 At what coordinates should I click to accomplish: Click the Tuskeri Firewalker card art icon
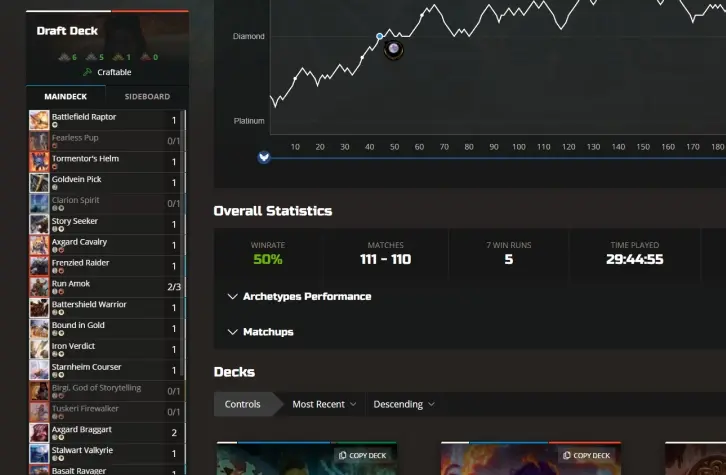[x=39, y=412]
